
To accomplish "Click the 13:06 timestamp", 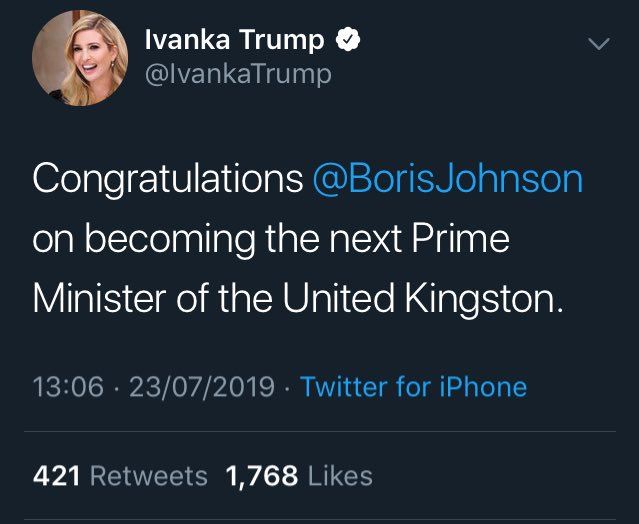I will [68, 386].
